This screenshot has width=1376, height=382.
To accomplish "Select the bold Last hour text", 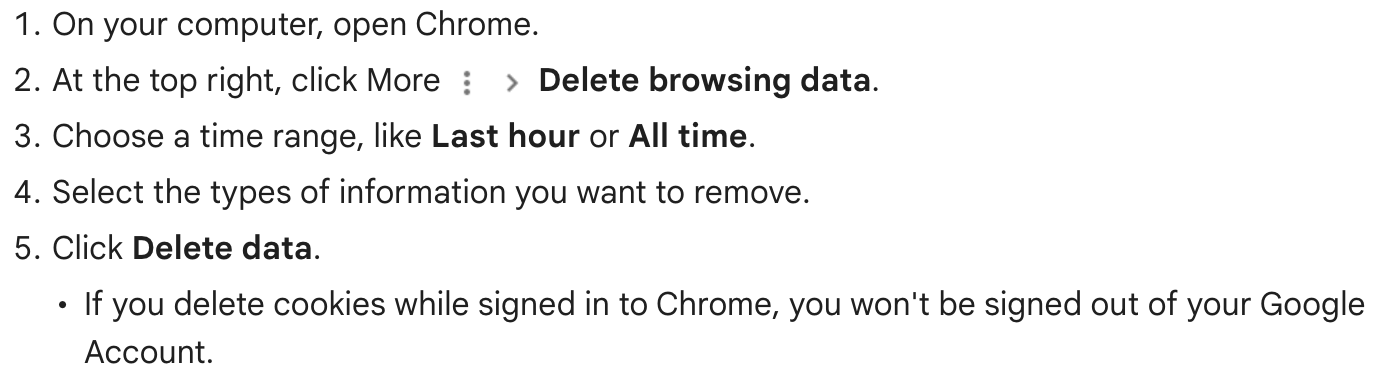I will [505, 136].
